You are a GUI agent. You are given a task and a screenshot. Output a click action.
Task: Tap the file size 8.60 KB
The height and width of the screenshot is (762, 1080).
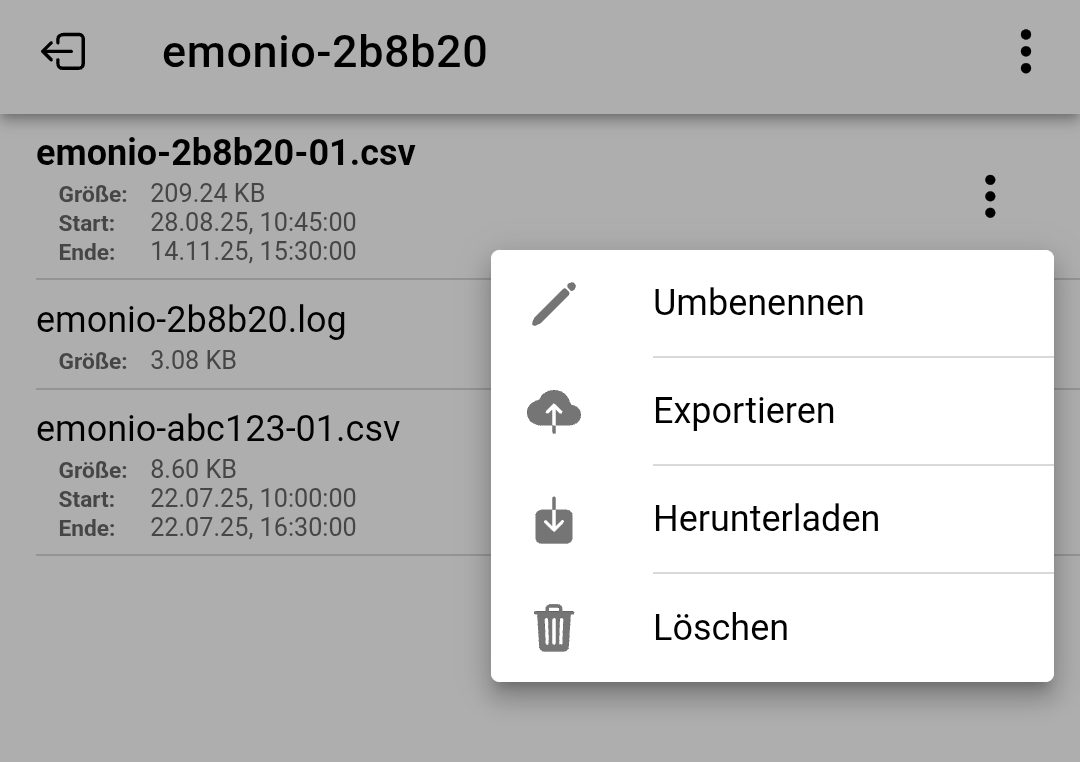(193, 469)
